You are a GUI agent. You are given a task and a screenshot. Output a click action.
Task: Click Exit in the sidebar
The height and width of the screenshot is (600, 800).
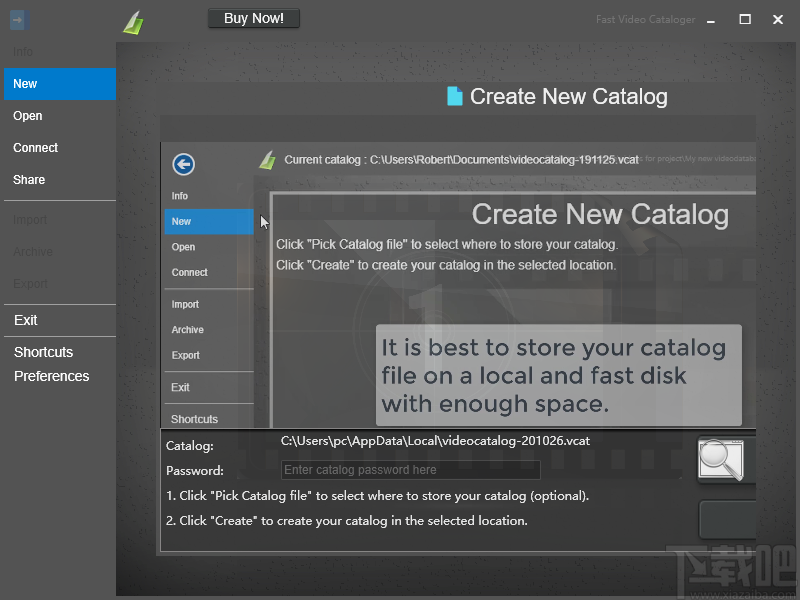[x=25, y=319]
